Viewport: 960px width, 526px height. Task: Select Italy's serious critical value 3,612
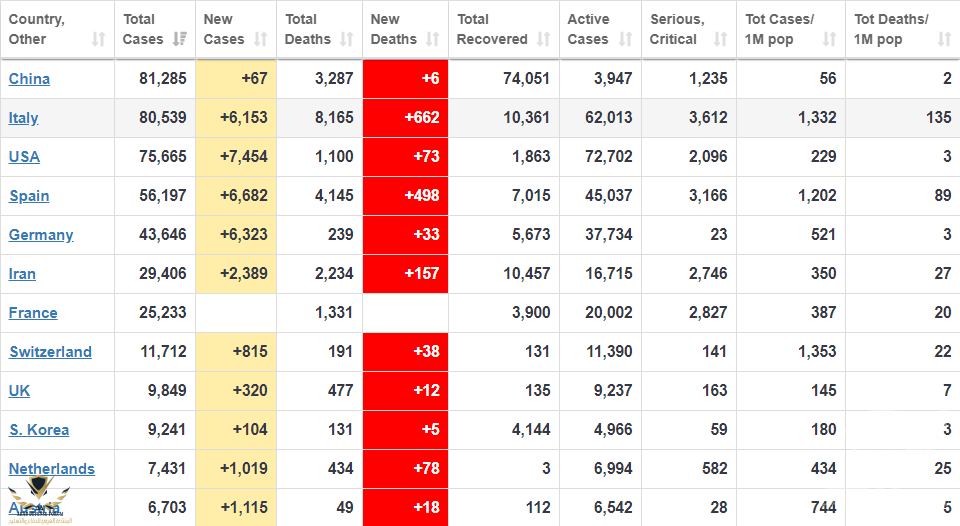708,118
